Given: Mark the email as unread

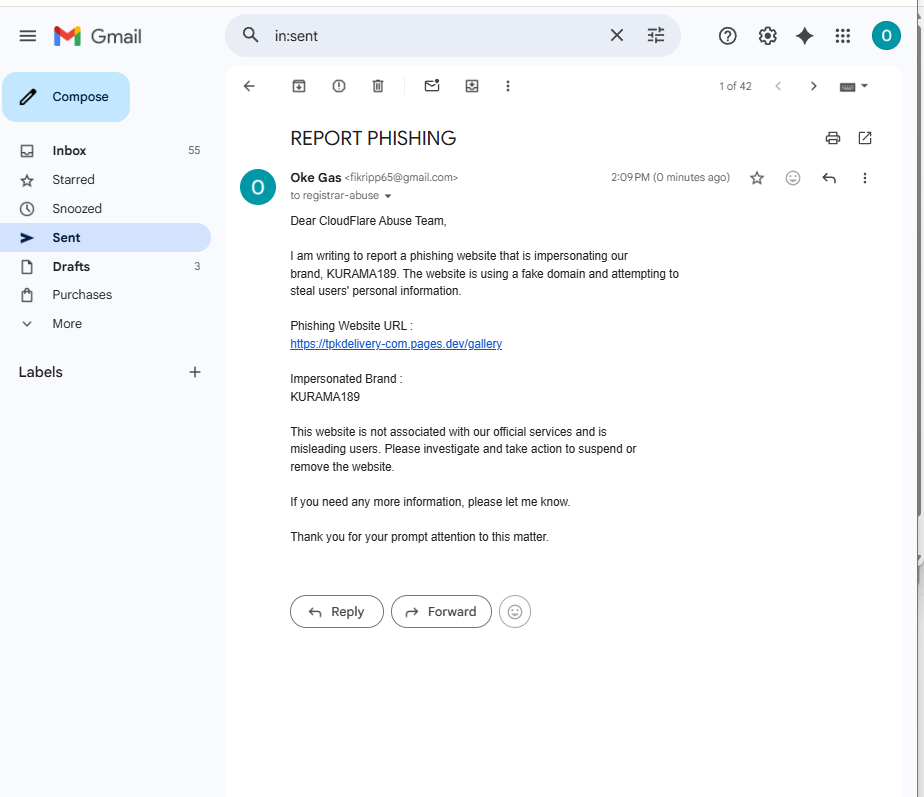Looking at the screenshot, I should pos(432,86).
